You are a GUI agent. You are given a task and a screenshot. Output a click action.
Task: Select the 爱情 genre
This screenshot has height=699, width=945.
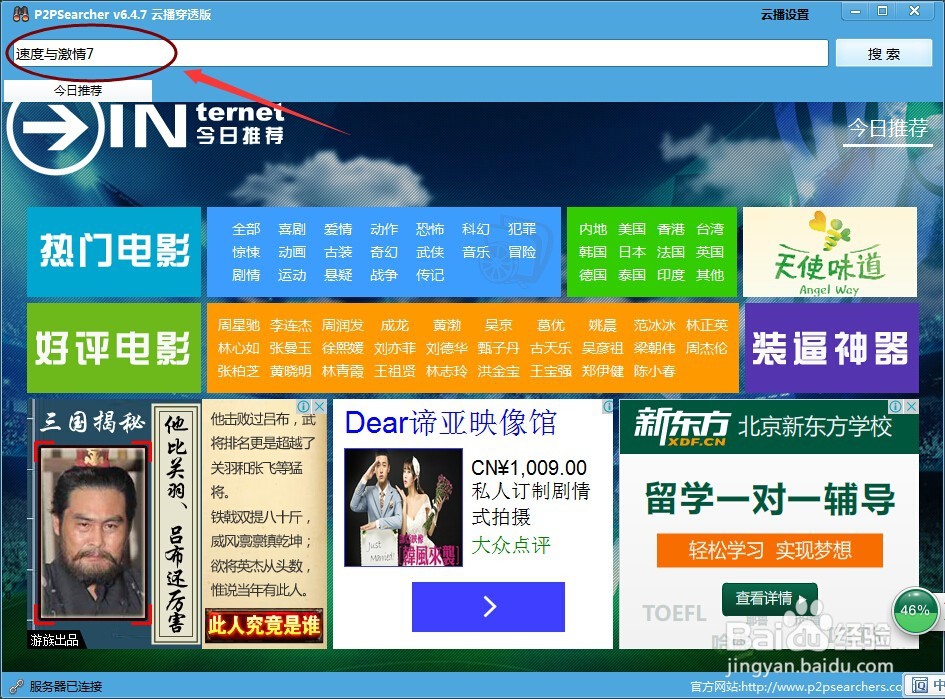click(x=338, y=229)
